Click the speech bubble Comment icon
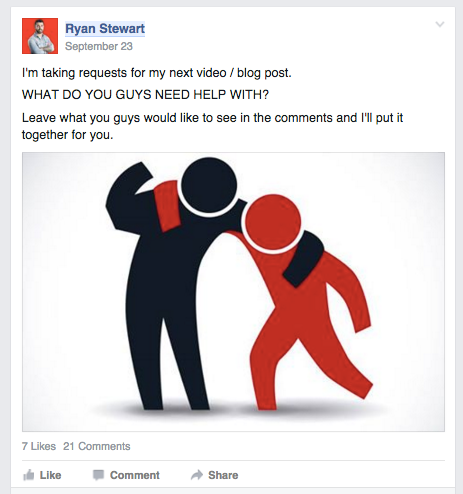The image size is (463, 494). pos(98,475)
